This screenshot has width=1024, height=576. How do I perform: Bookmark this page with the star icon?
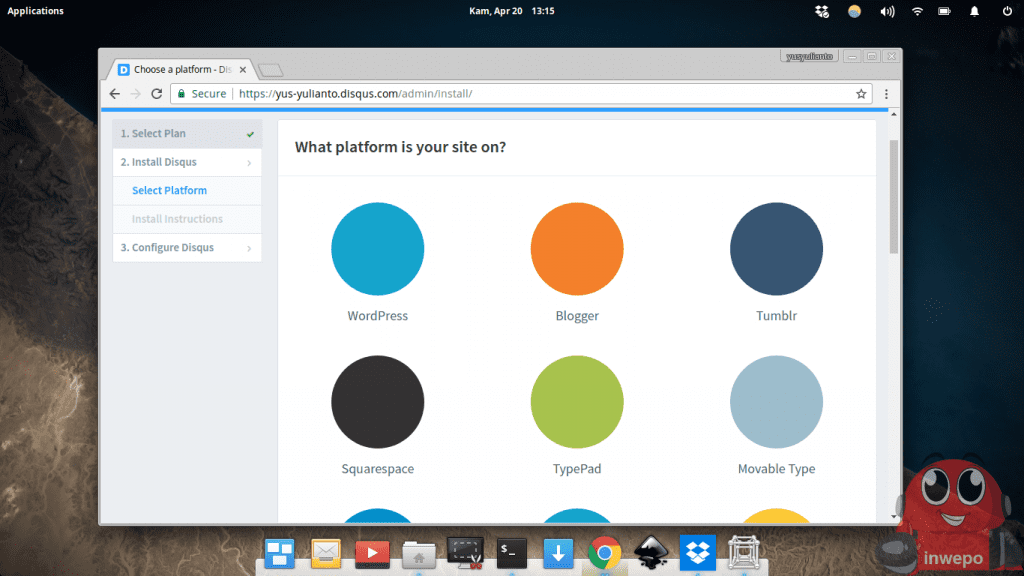click(861, 94)
